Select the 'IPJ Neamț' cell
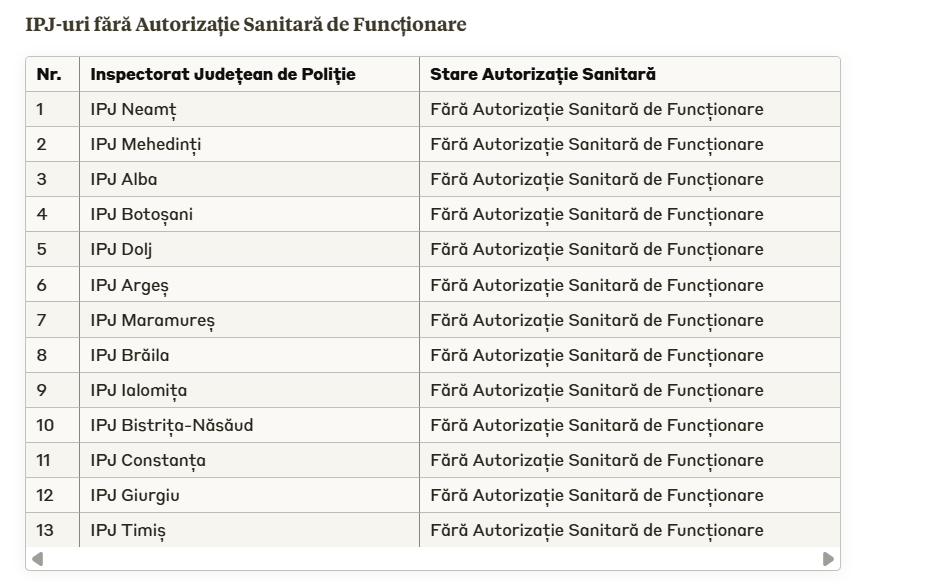The height and width of the screenshot is (582, 936). coord(133,109)
